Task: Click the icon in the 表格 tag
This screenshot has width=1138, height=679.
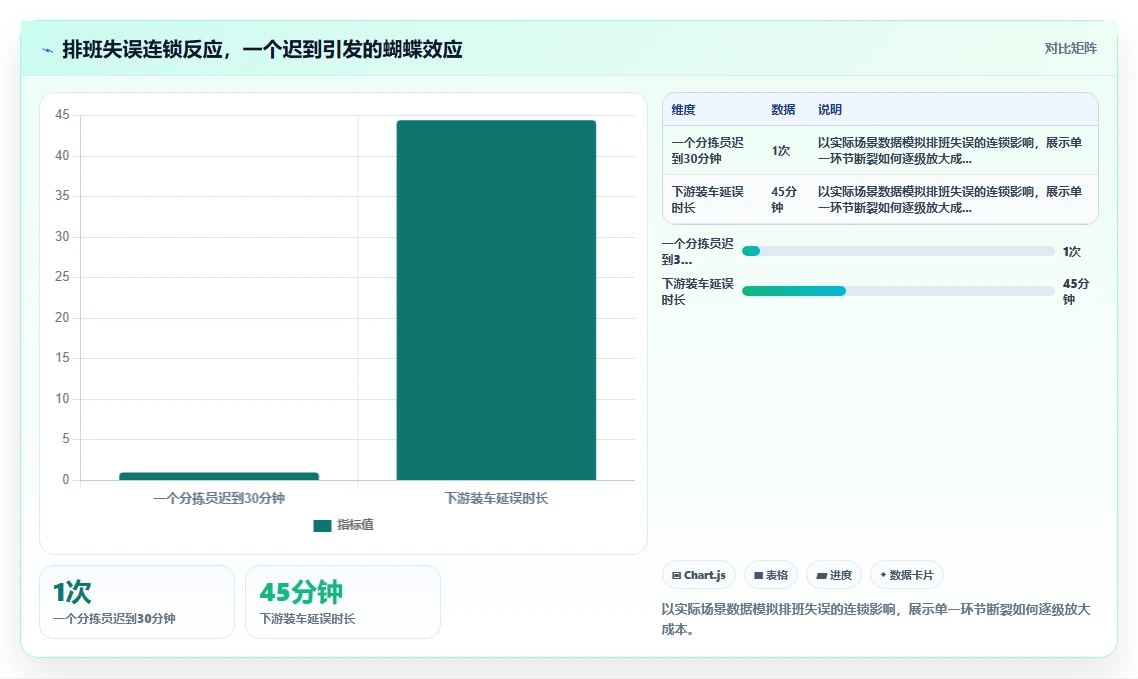Action: (x=758, y=575)
